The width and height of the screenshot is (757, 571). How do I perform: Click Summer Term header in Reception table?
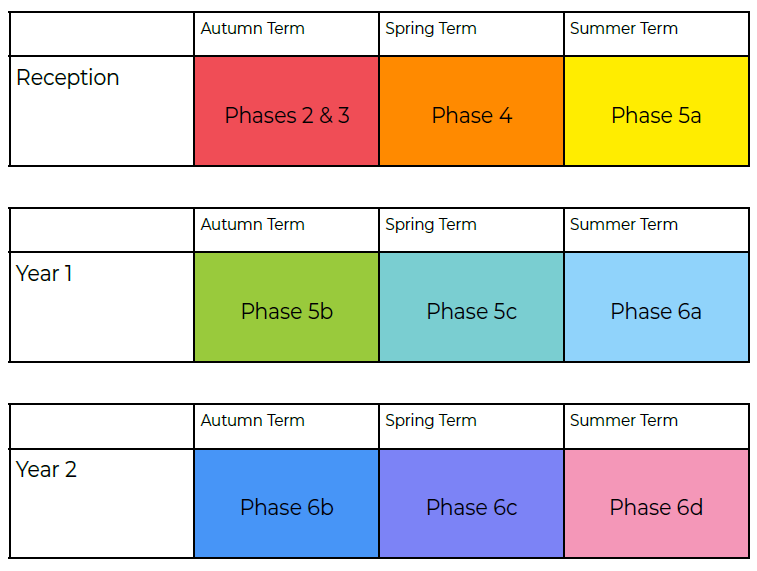pyautogui.click(x=624, y=29)
